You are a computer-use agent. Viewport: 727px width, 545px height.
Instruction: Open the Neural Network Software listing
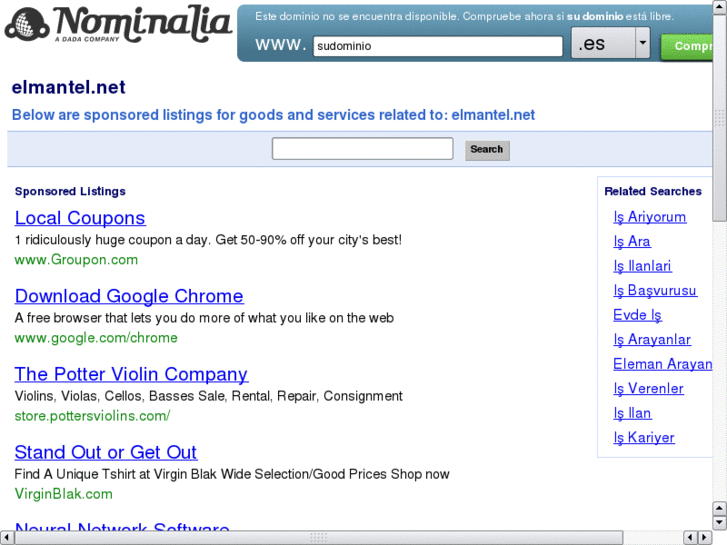122,526
